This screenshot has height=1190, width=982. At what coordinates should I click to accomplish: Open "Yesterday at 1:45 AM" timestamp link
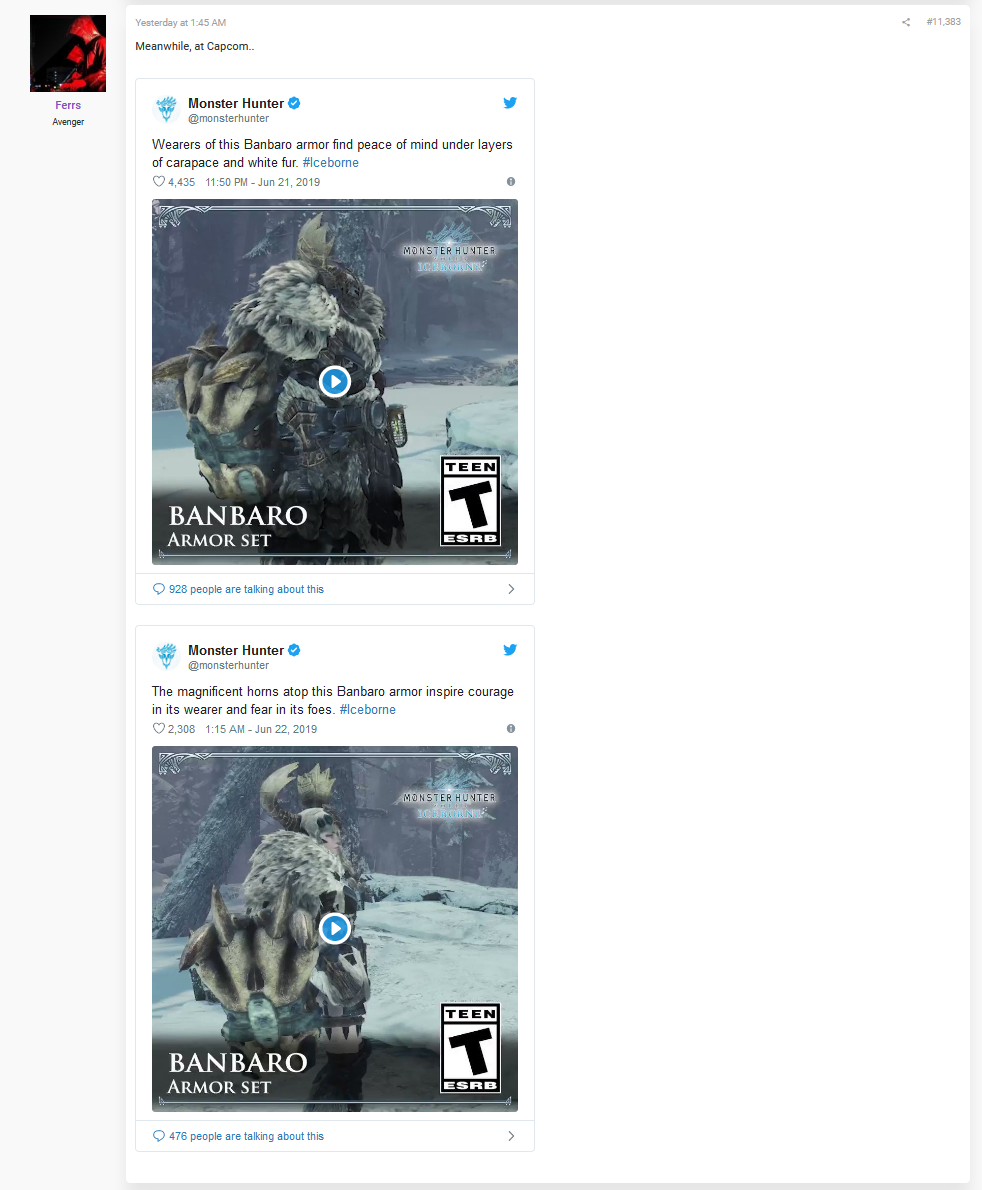pos(181,23)
